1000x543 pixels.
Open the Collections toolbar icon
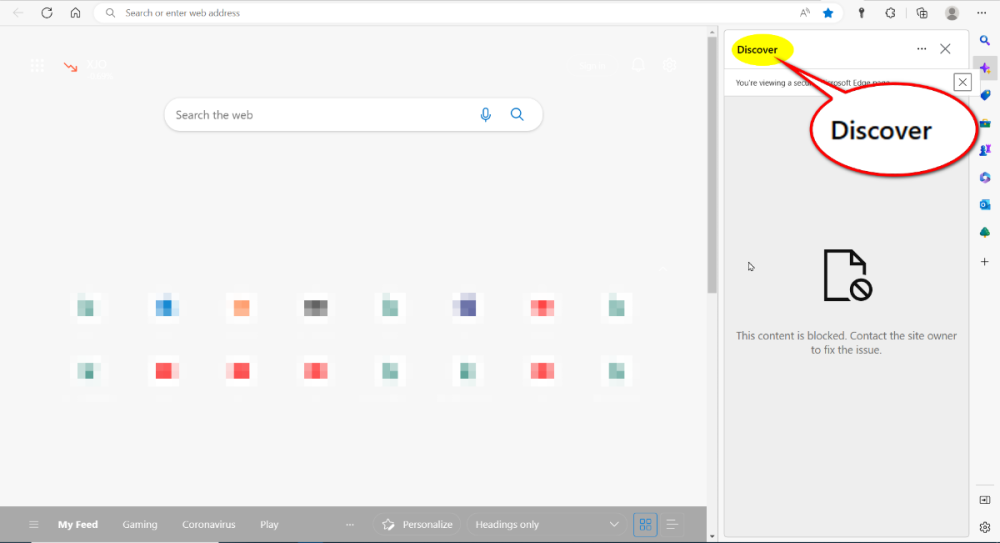click(x=922, y=13)
